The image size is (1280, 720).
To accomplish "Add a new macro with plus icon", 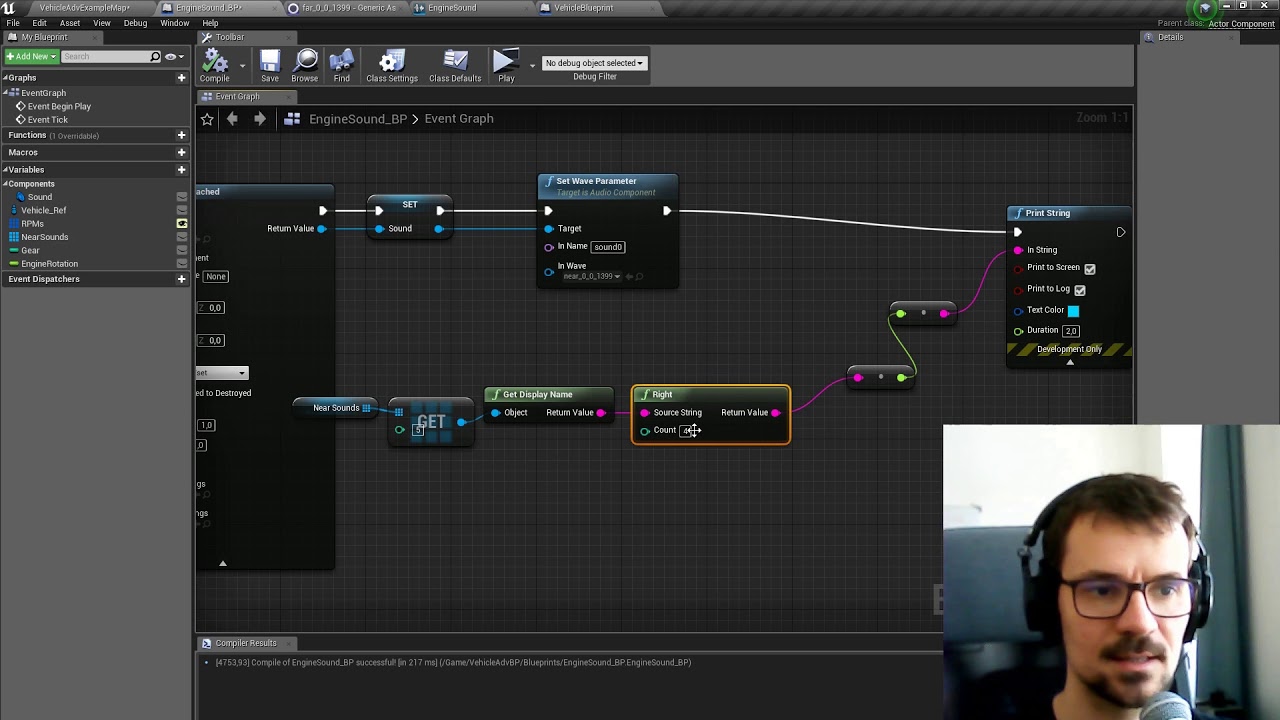I will point(181,152).
